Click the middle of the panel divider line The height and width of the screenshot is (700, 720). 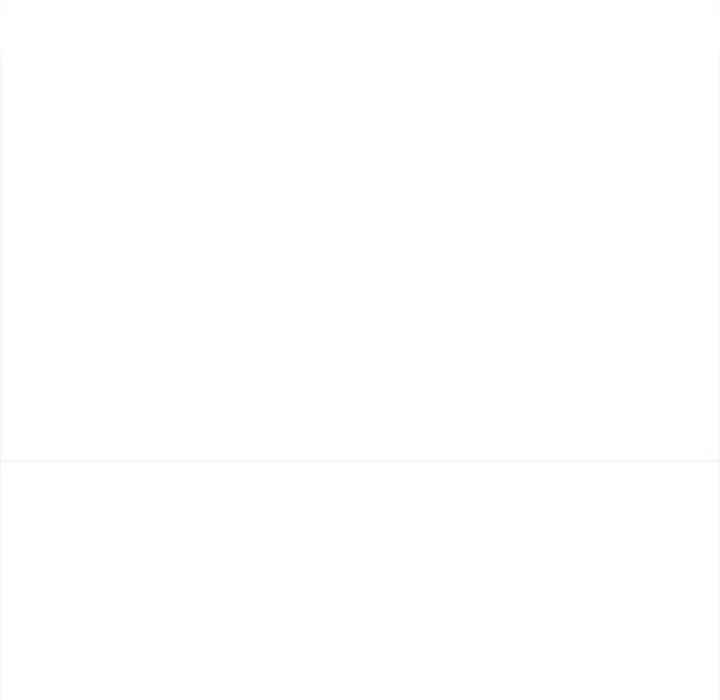[x=360, y=460]
